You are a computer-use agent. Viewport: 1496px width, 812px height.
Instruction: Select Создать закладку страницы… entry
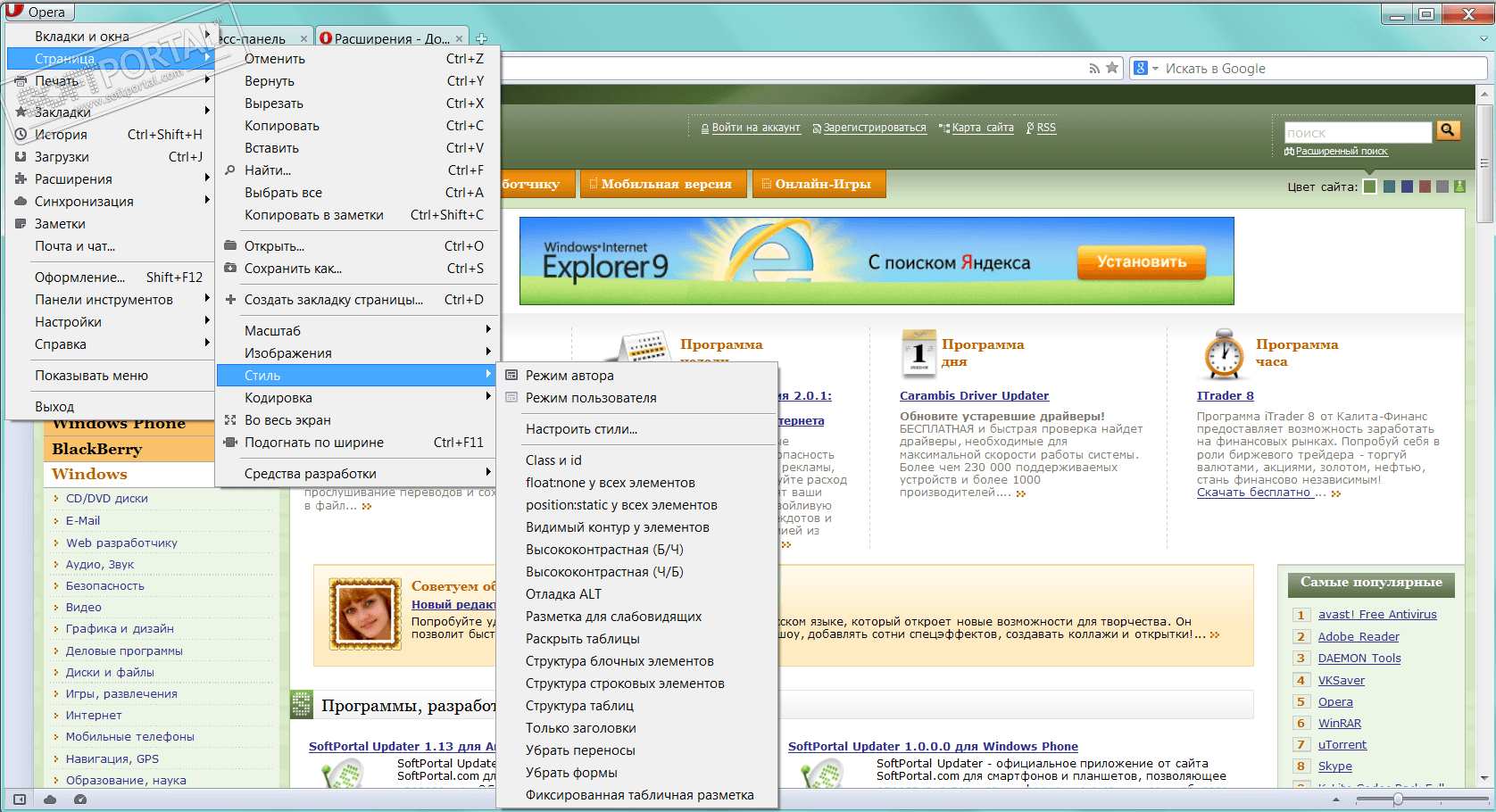click(x=357, y=300)
